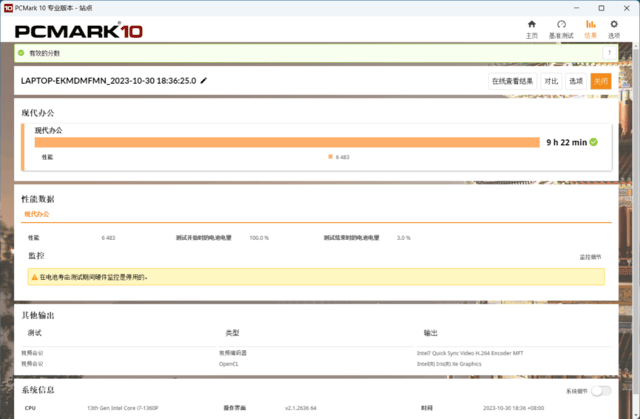Click the v2.1.2636 64 version value

click(300, 408)
